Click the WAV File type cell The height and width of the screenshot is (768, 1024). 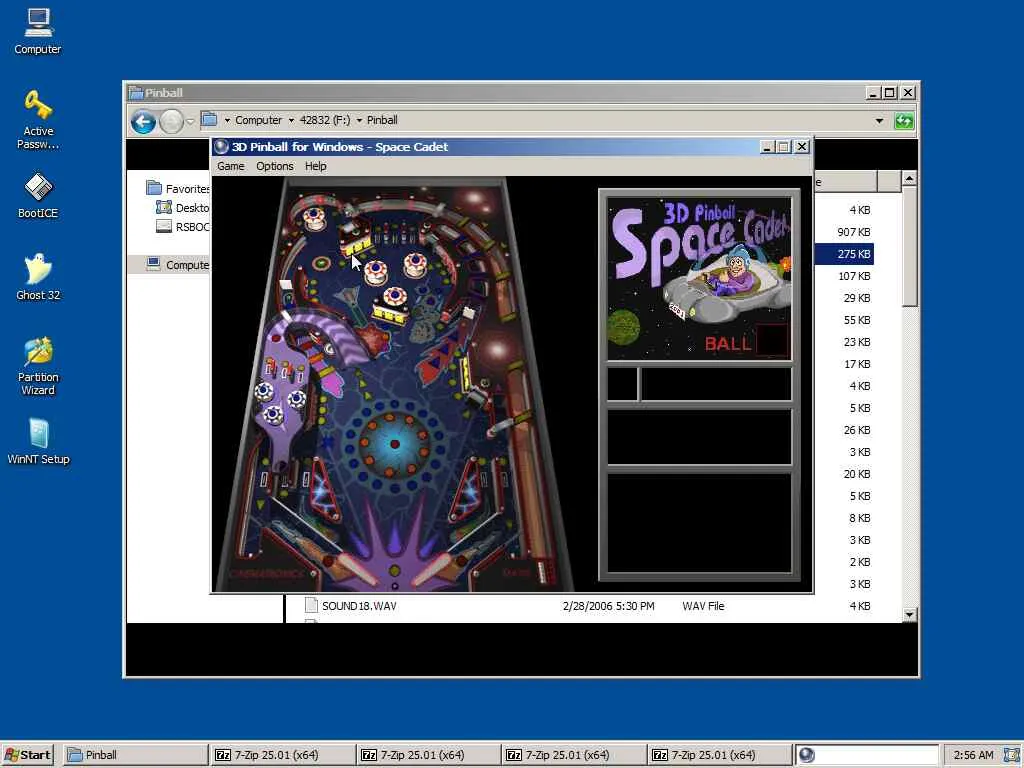703,606
